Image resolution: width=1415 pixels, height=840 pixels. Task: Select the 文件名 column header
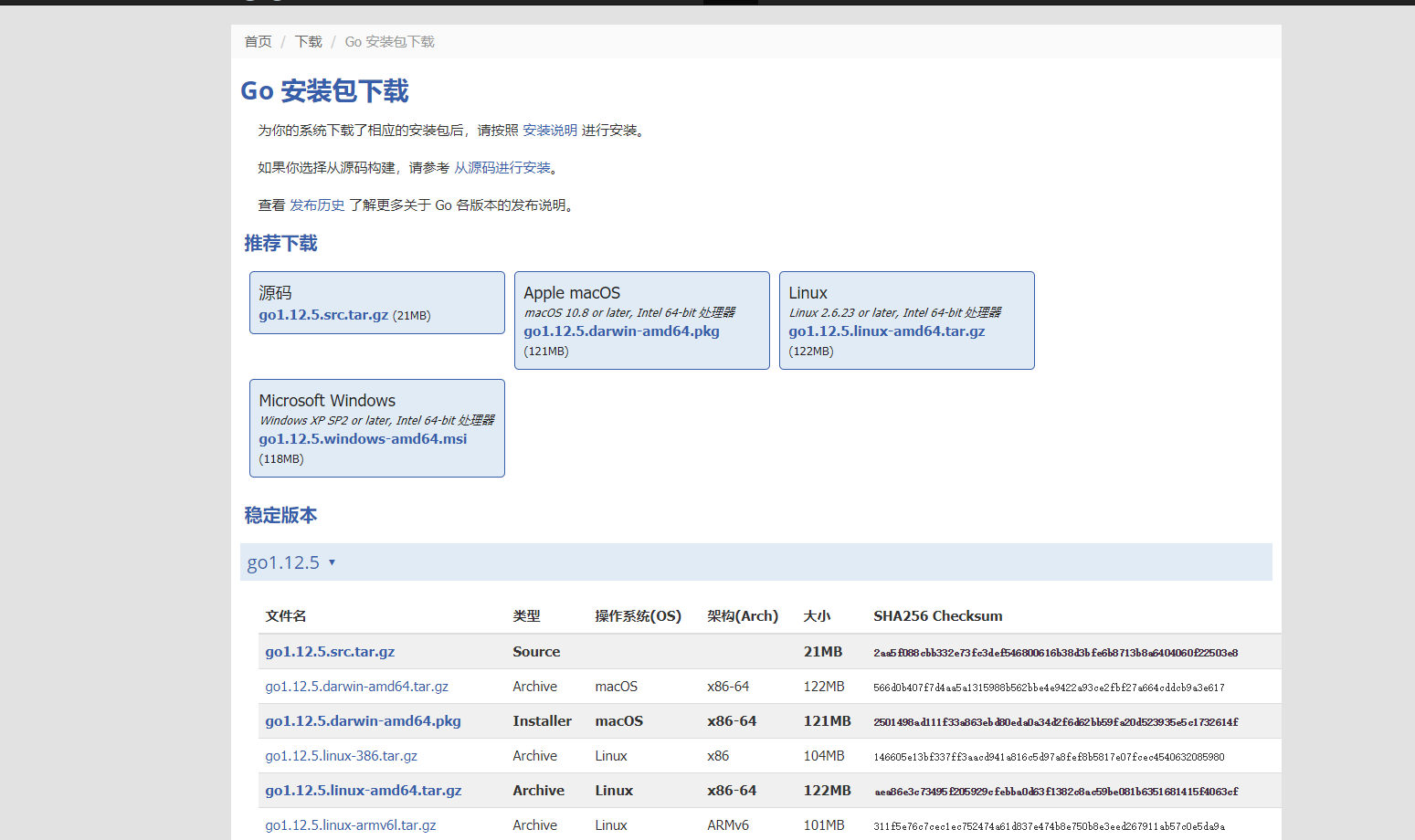[285, 616]
